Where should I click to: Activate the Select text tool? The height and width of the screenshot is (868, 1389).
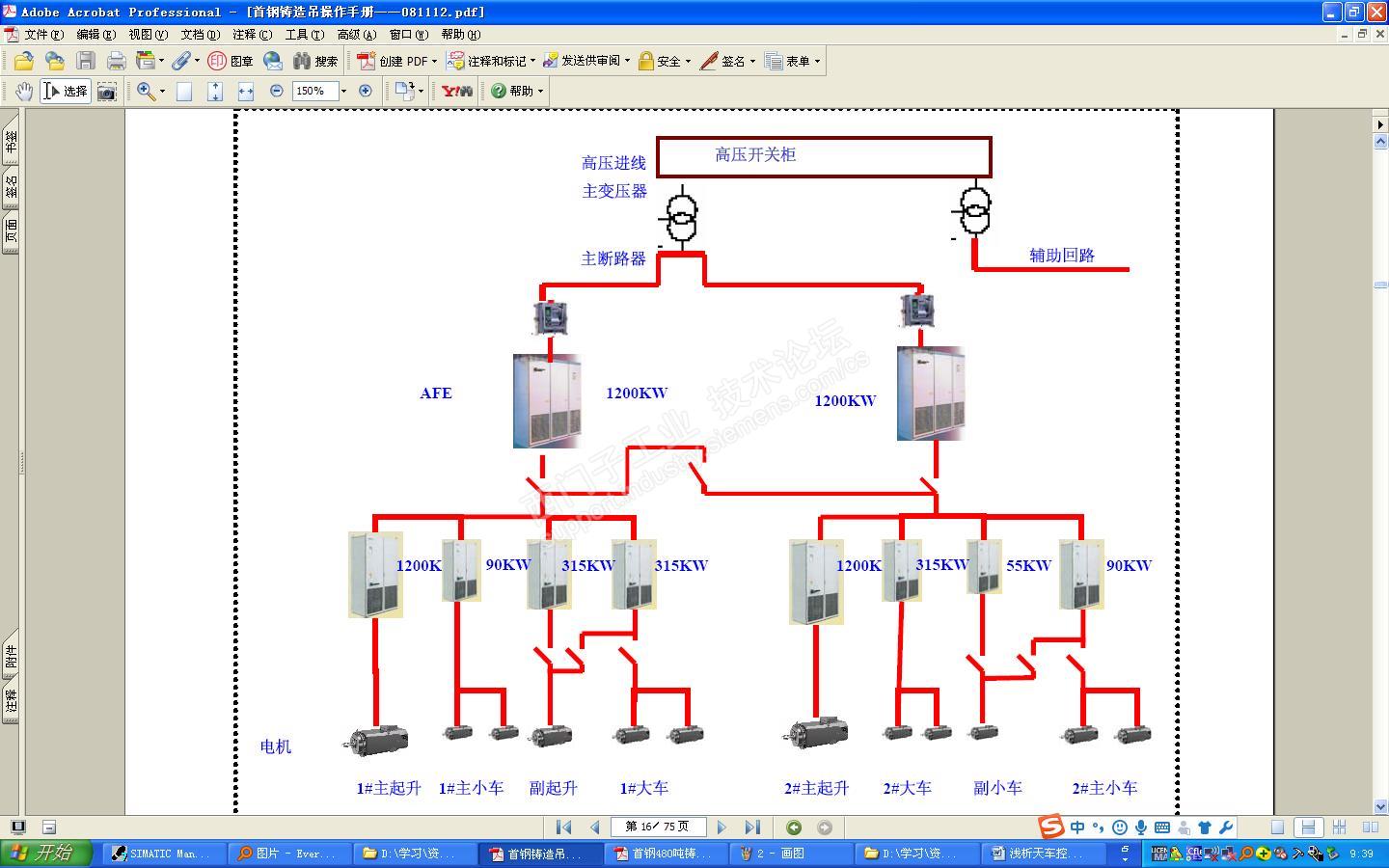[66, 91]
